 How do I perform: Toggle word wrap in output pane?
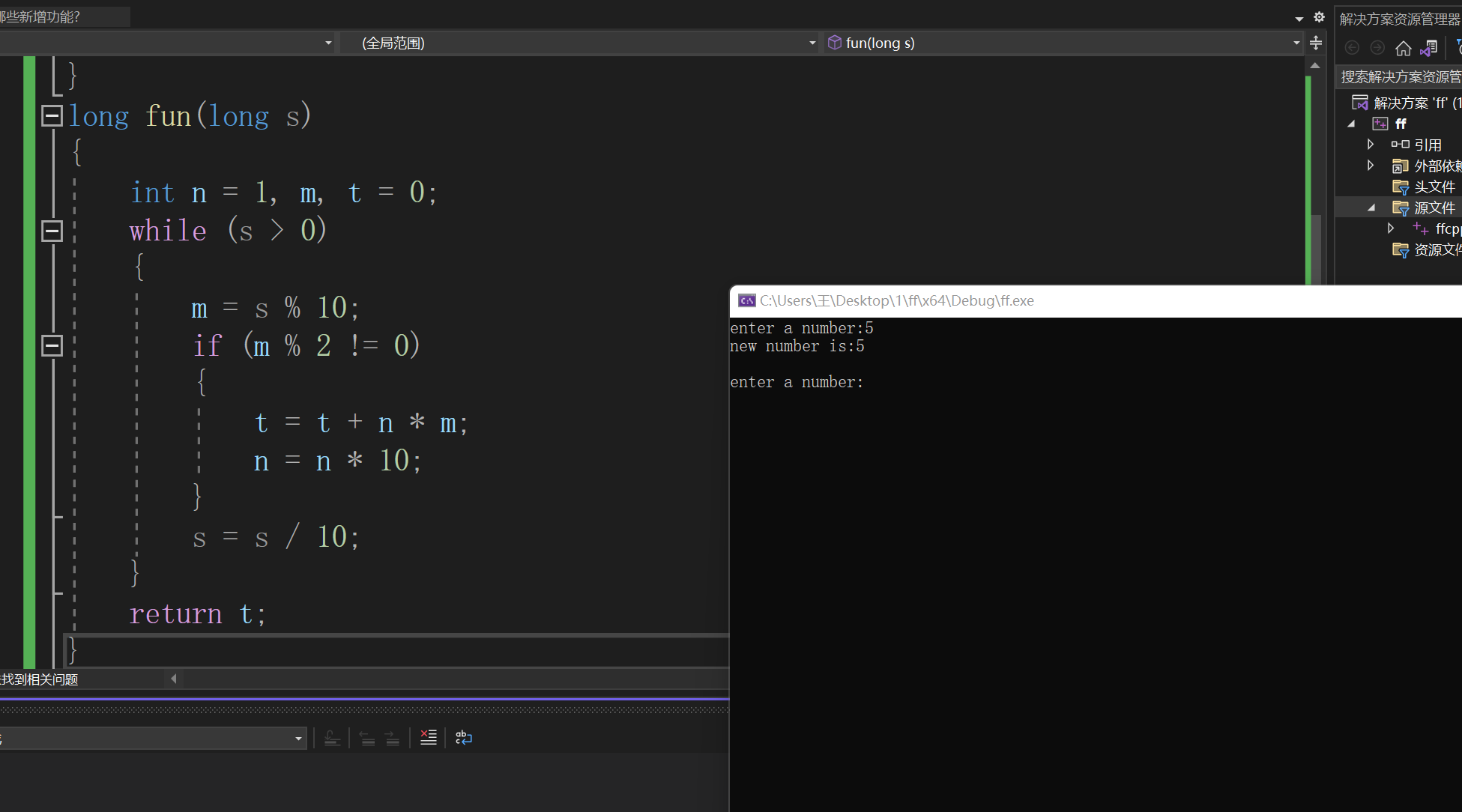[464, 738]
